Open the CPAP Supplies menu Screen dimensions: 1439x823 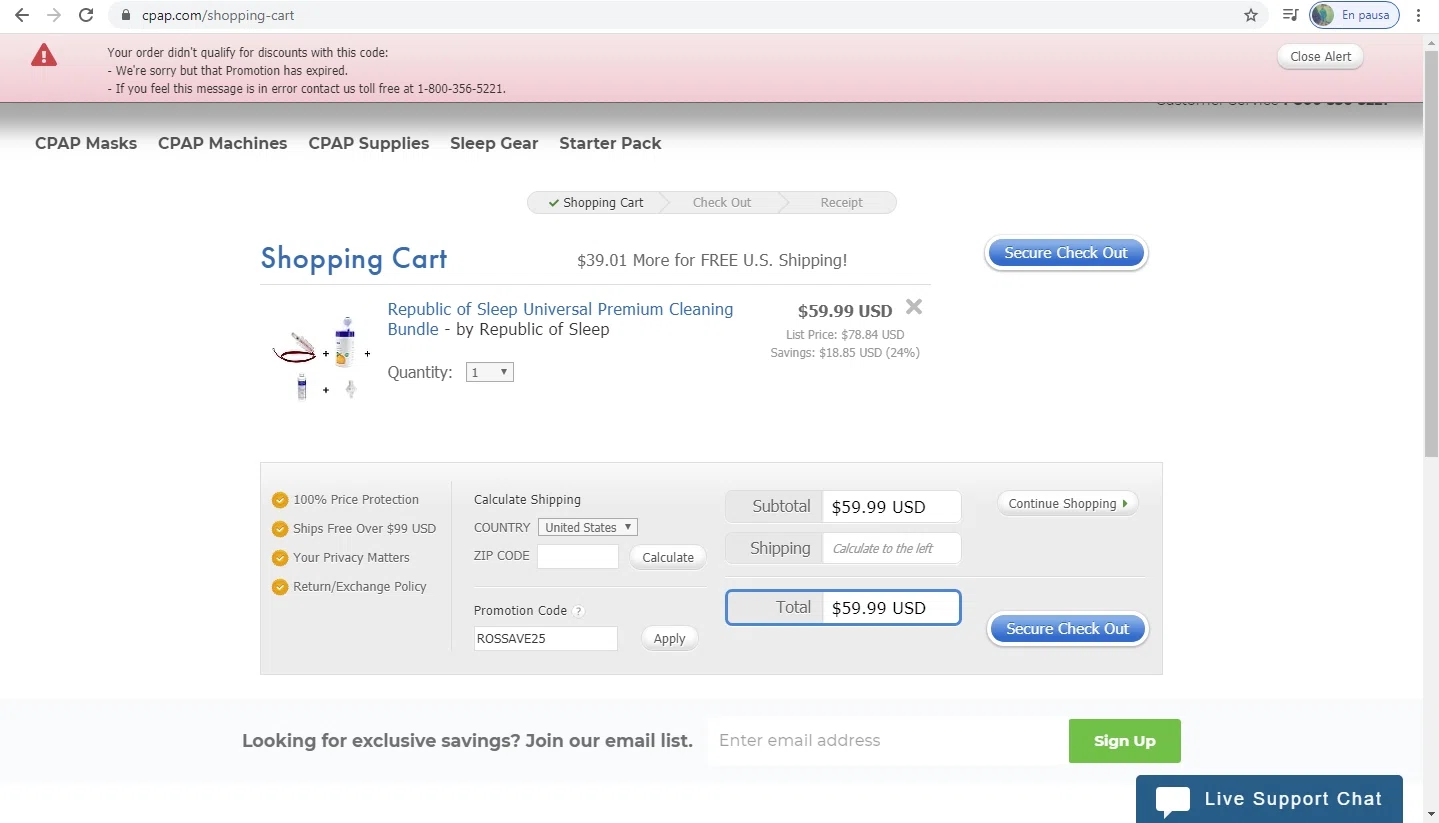[x=368, y=143]
